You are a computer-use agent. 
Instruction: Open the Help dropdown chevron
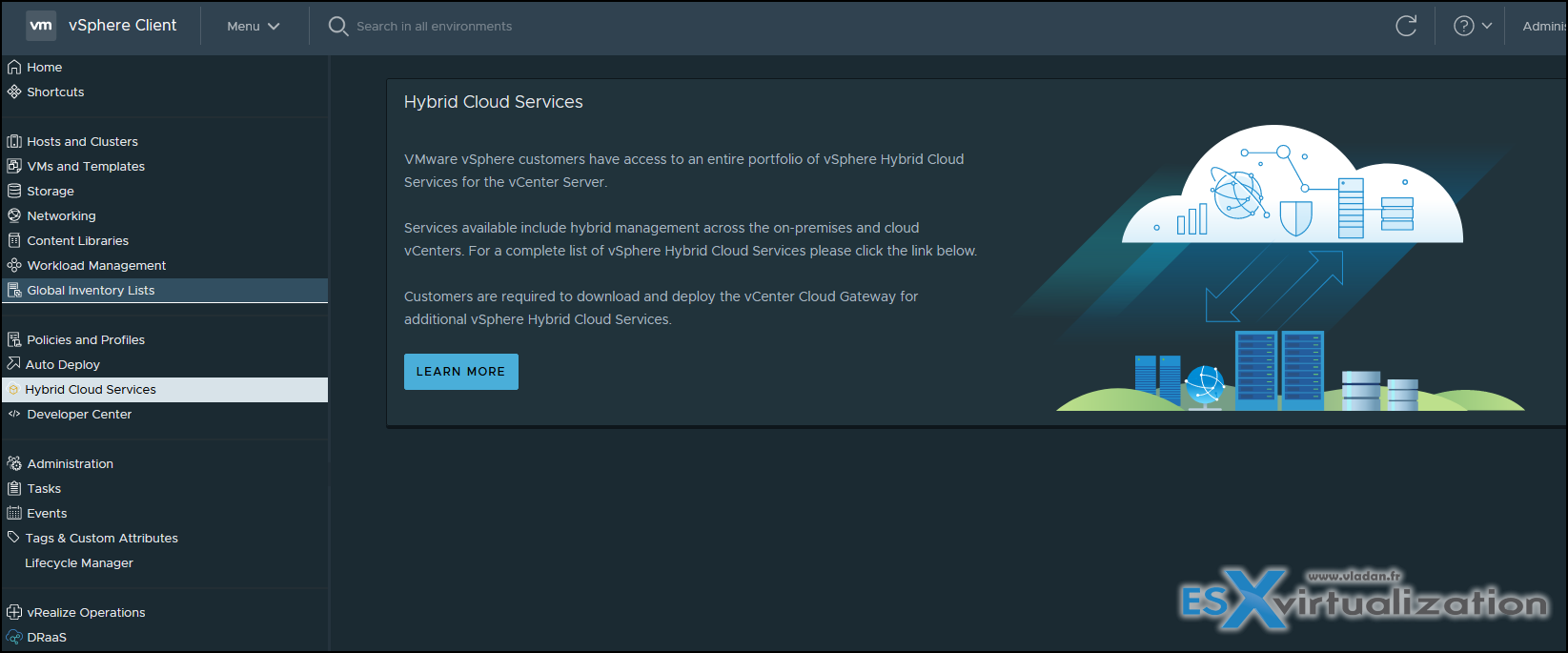click(x=1486, y=26)
